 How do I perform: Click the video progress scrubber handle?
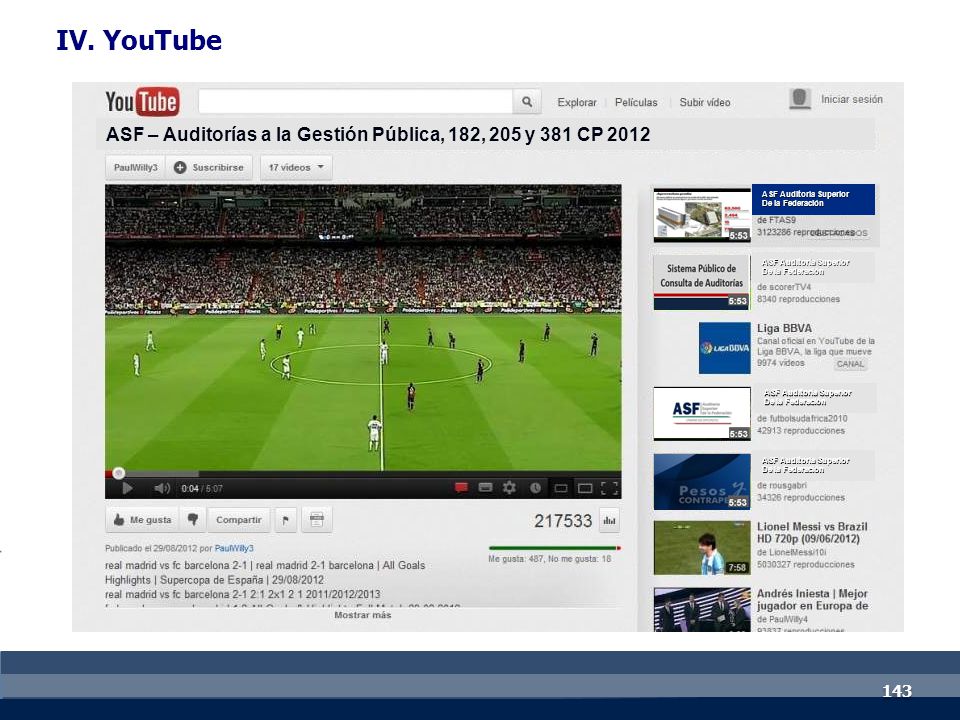click(x=119, y=473)
